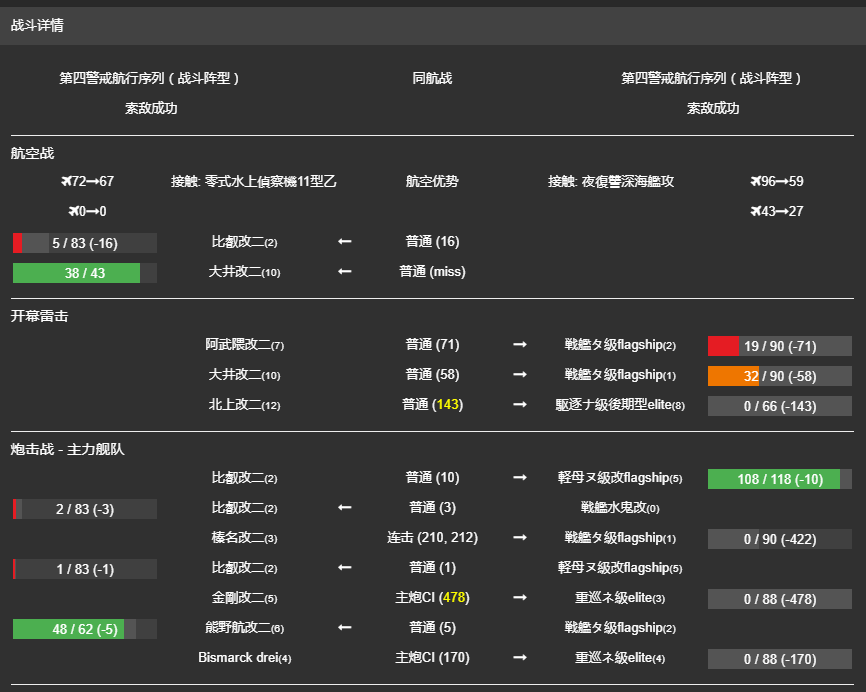
Task: Click the enemy aircraft icon showing 96→59
Action: tap(753, 182)
